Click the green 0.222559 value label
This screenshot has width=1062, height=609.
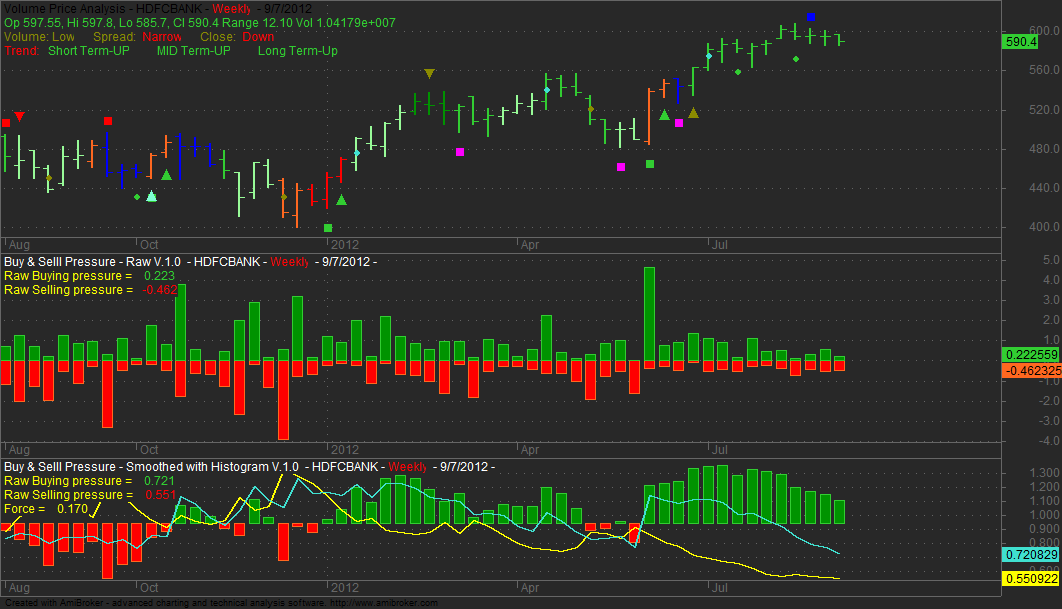point(1031,355)
